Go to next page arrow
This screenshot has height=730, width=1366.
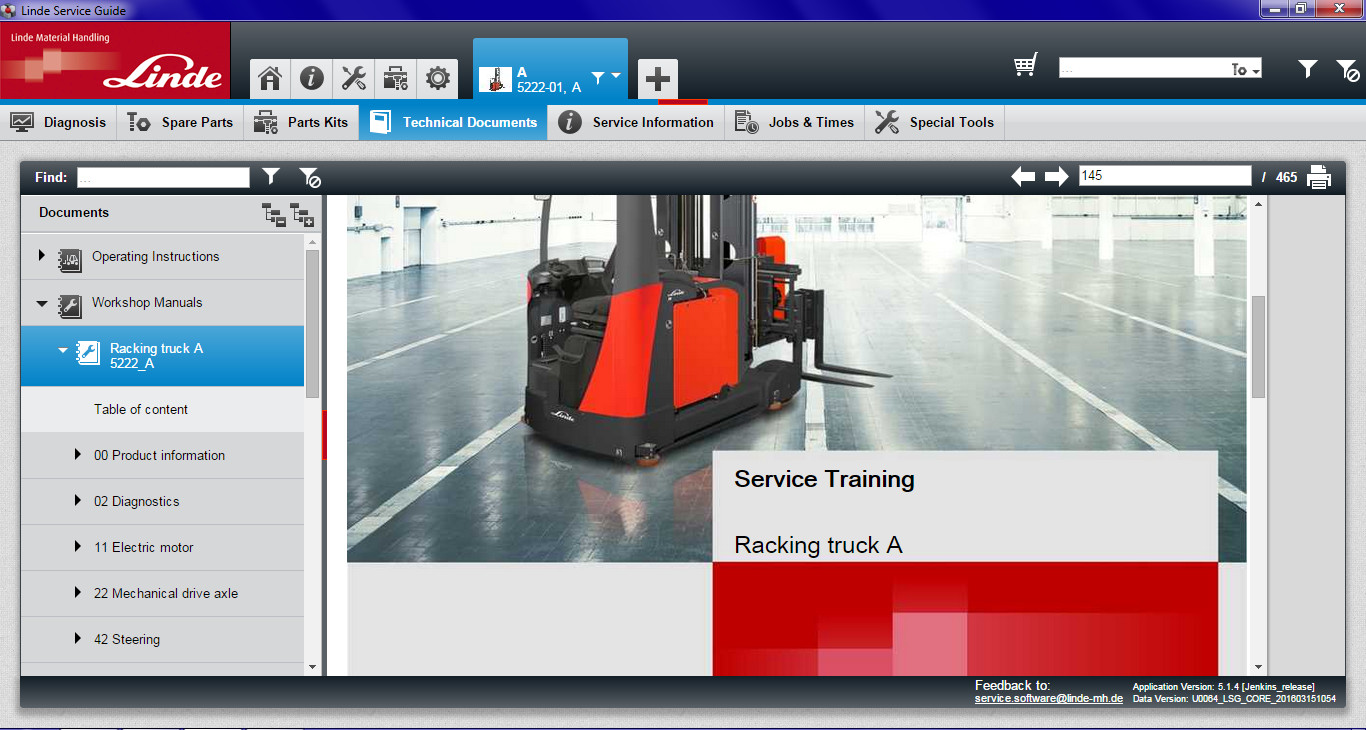pyautogui.click(x=1057, y=177)
